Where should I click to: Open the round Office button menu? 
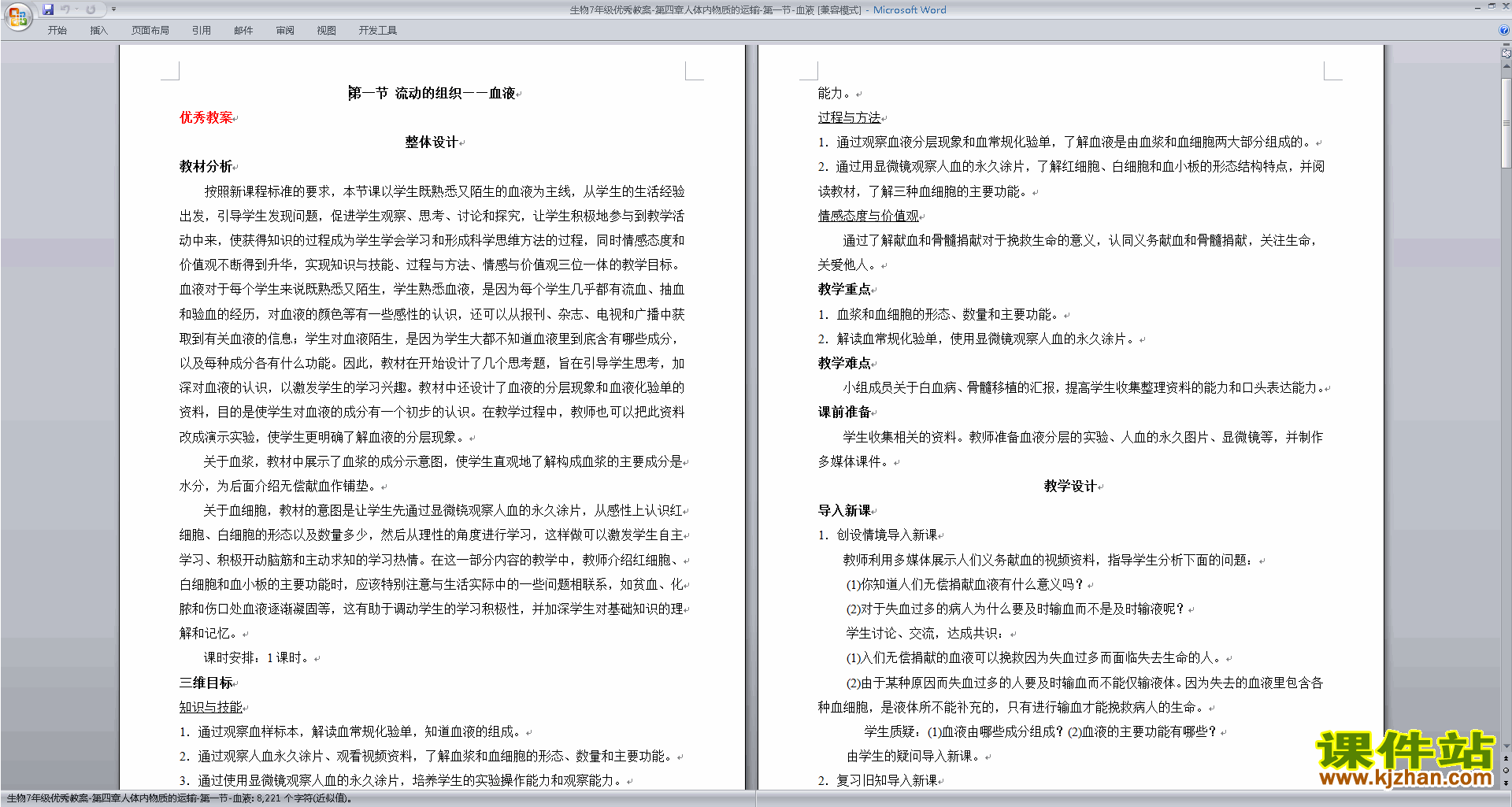[17, 16]
